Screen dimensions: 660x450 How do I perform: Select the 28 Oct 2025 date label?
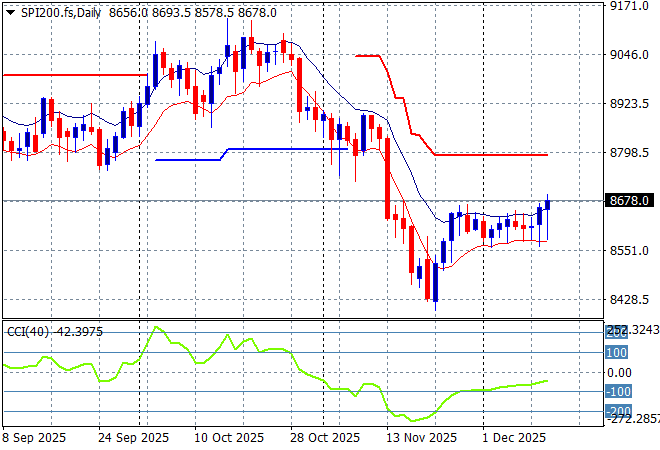click(325, 437)
